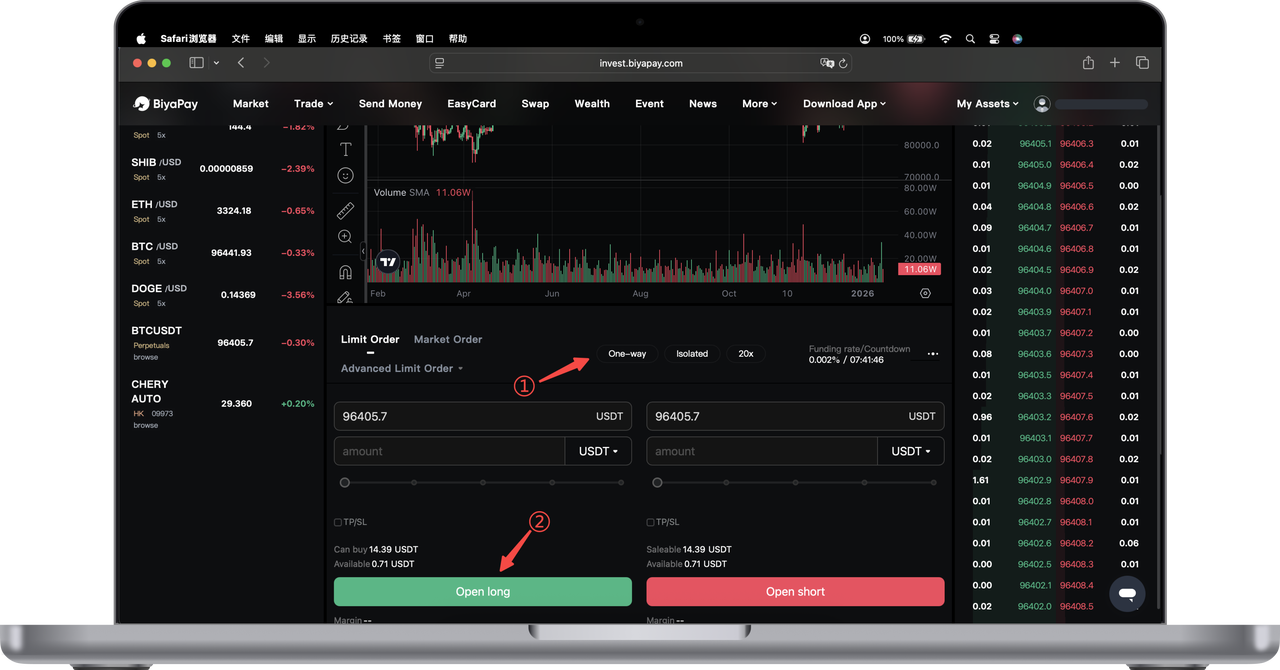Image resolution: width=1280 pixels, height=670 pixels.
Task: Expand the Trade menu in navigation
Action: point(313,104)
